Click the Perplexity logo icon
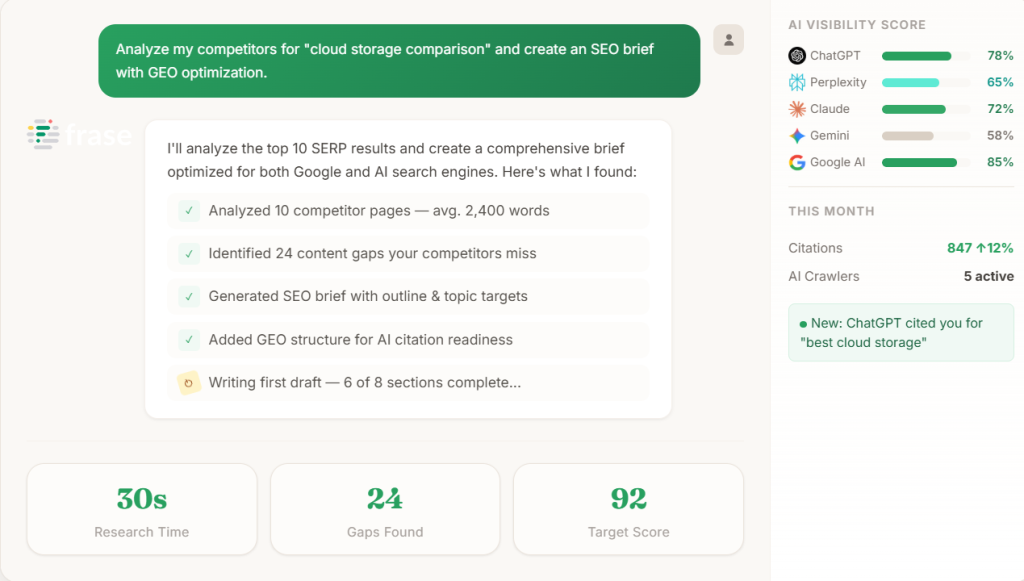The image size is (1024, 581). click(x=797, y=82)
